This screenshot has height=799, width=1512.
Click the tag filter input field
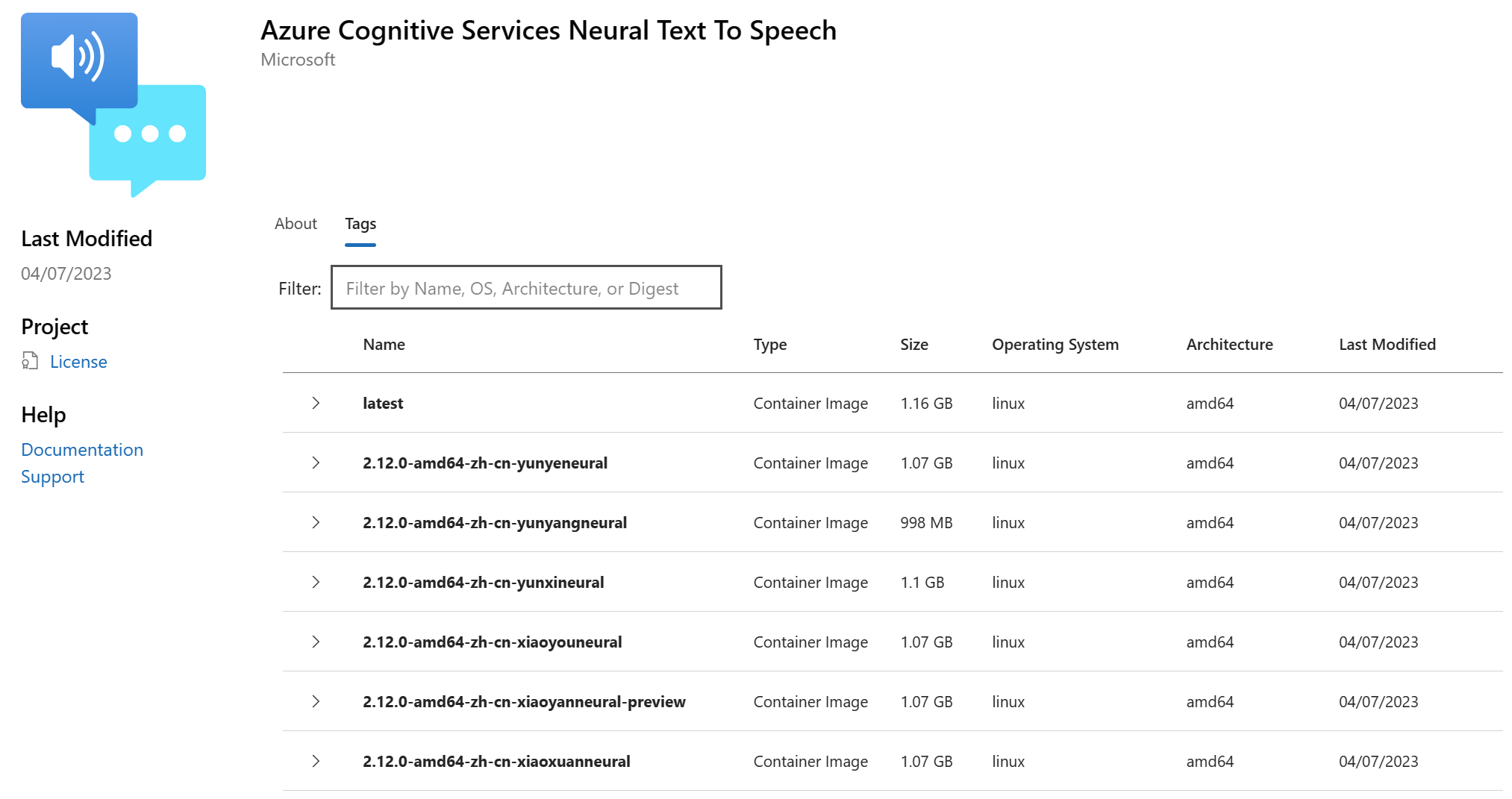coord(526,288)
